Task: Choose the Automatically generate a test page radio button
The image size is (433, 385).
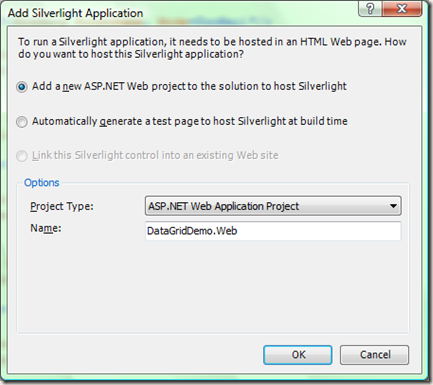Action: (x=22, y=122)
